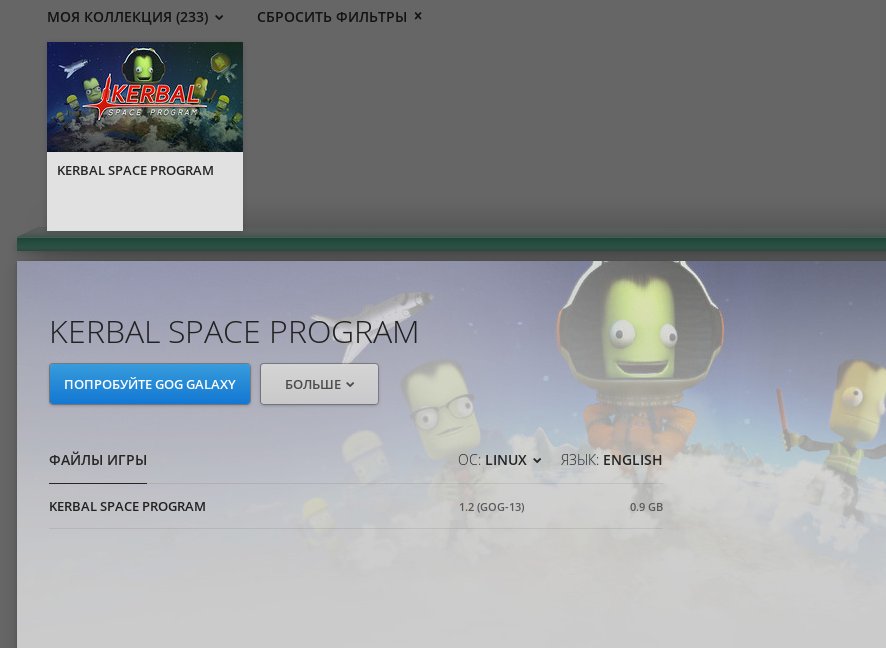Screen dimensions: 886x648
Task: Click the × icon next to СБРОСИТЬ ФИЛЬТРЫ
Action: click(418, 16)
